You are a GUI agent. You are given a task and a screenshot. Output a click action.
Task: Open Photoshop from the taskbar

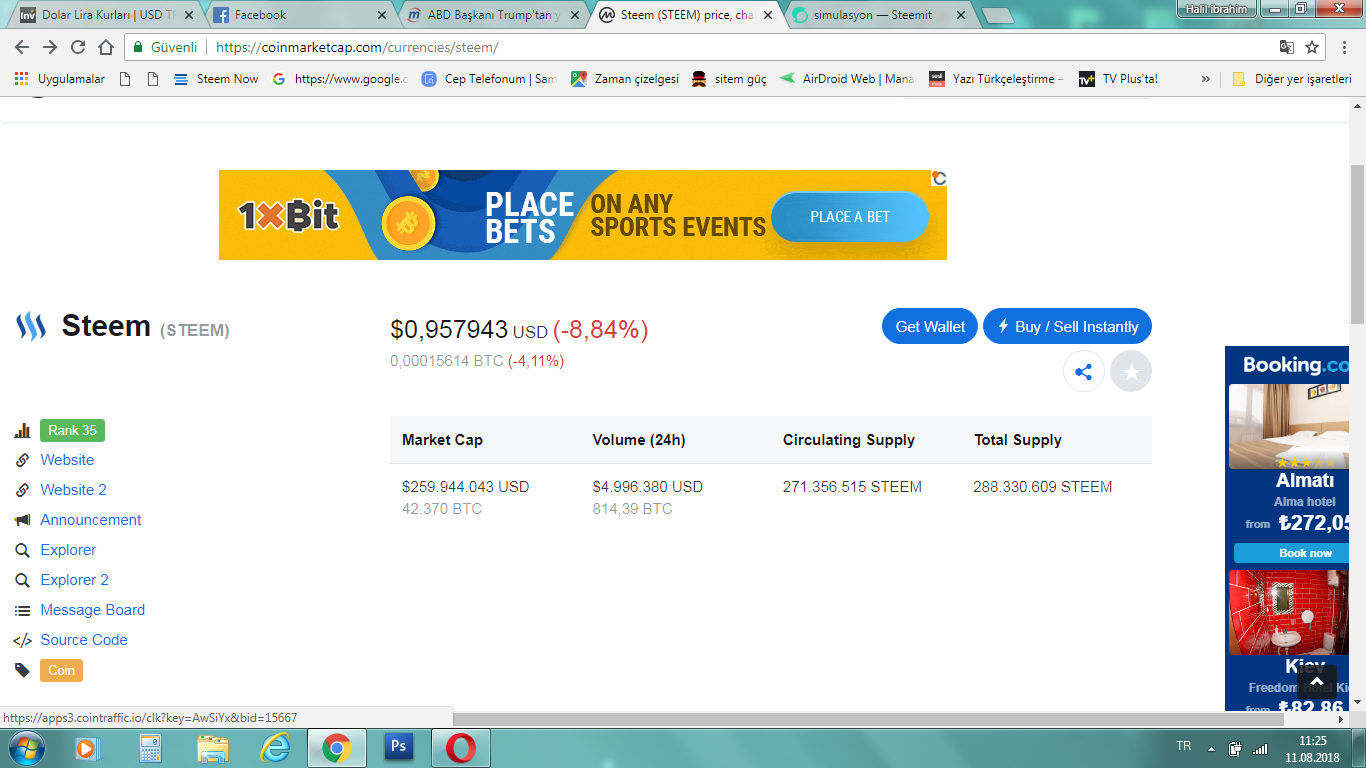(398, 747)
